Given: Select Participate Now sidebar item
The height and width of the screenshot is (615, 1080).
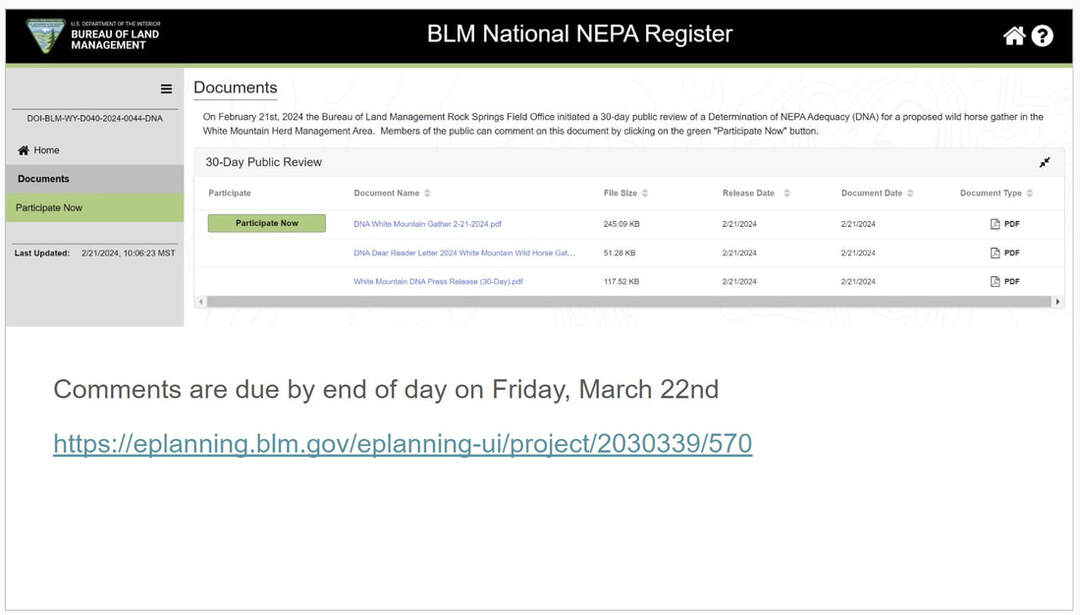Looking at the screenshot, I should click(x=49, y=208).
